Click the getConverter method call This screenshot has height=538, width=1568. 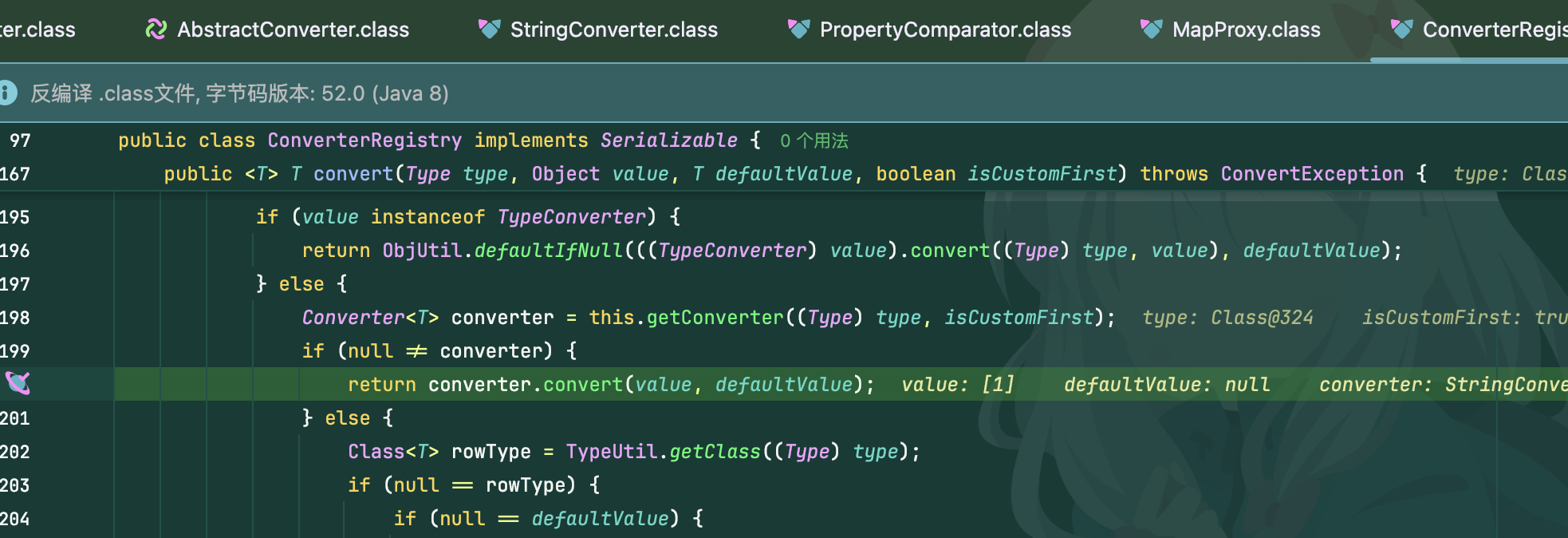(x=715, y=318)
